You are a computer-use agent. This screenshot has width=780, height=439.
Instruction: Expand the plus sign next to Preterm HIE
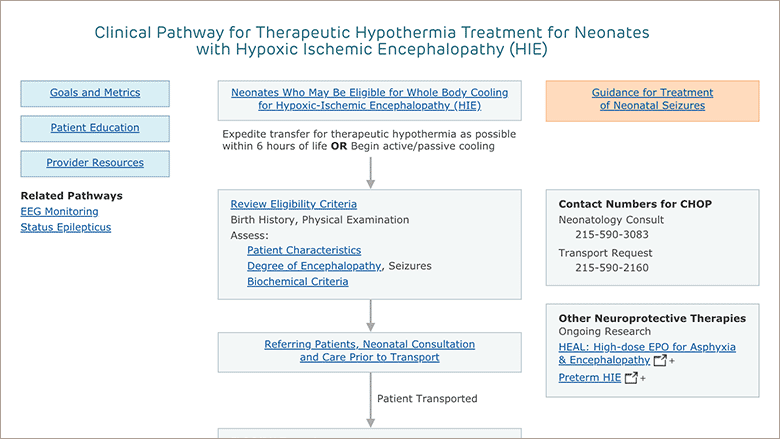point(643,378)
